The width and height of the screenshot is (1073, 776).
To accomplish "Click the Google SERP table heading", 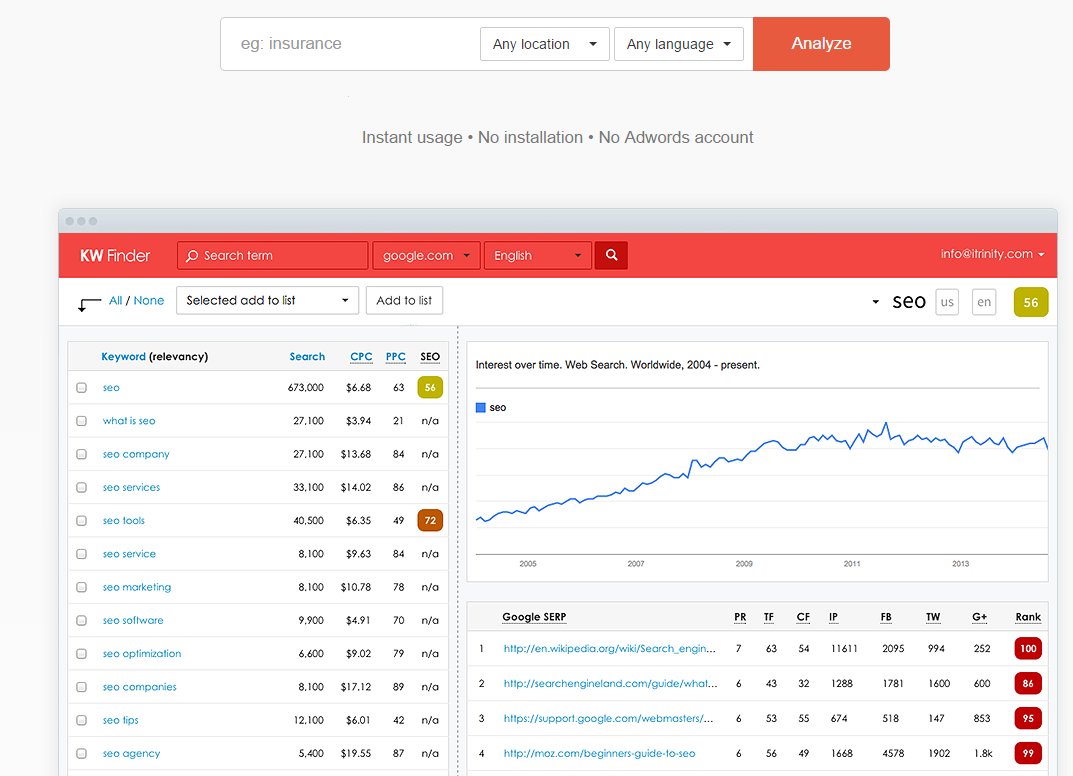I will click(534, 617).
